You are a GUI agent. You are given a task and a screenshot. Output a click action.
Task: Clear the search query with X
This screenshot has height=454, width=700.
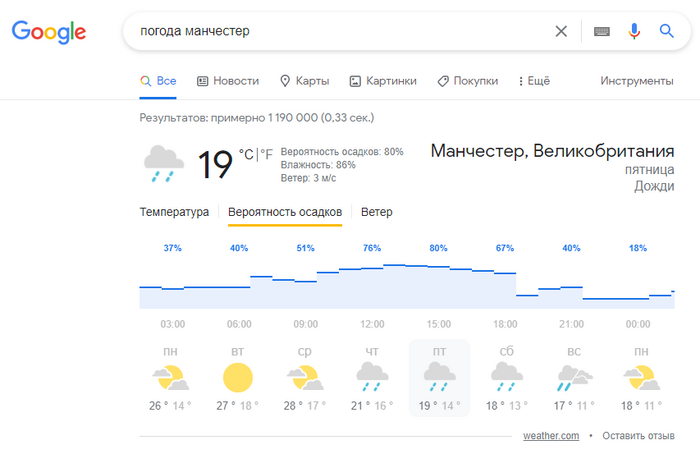tap(561, 31)
